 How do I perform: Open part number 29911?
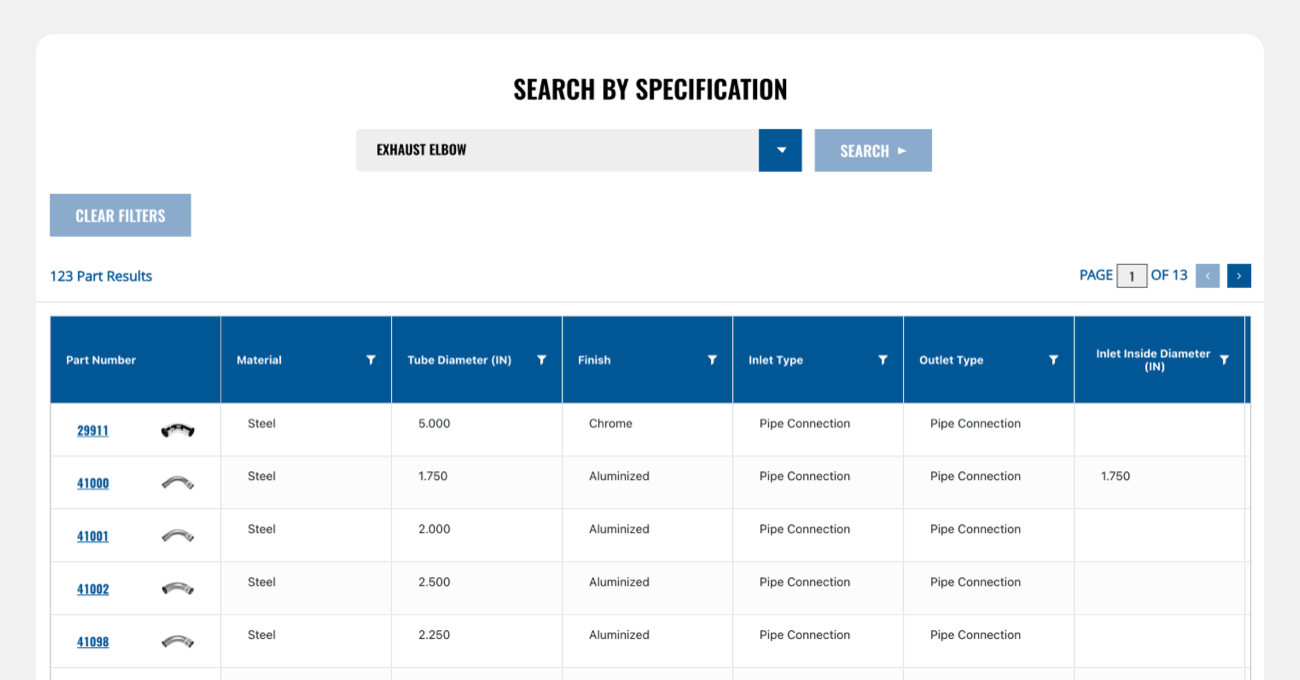(93, 431)
